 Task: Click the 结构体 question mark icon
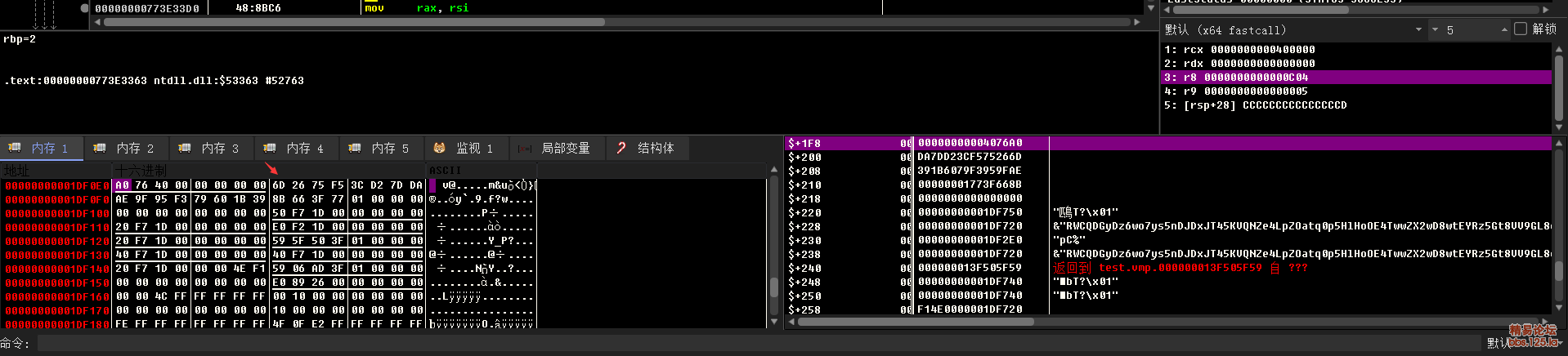[621, 148]
